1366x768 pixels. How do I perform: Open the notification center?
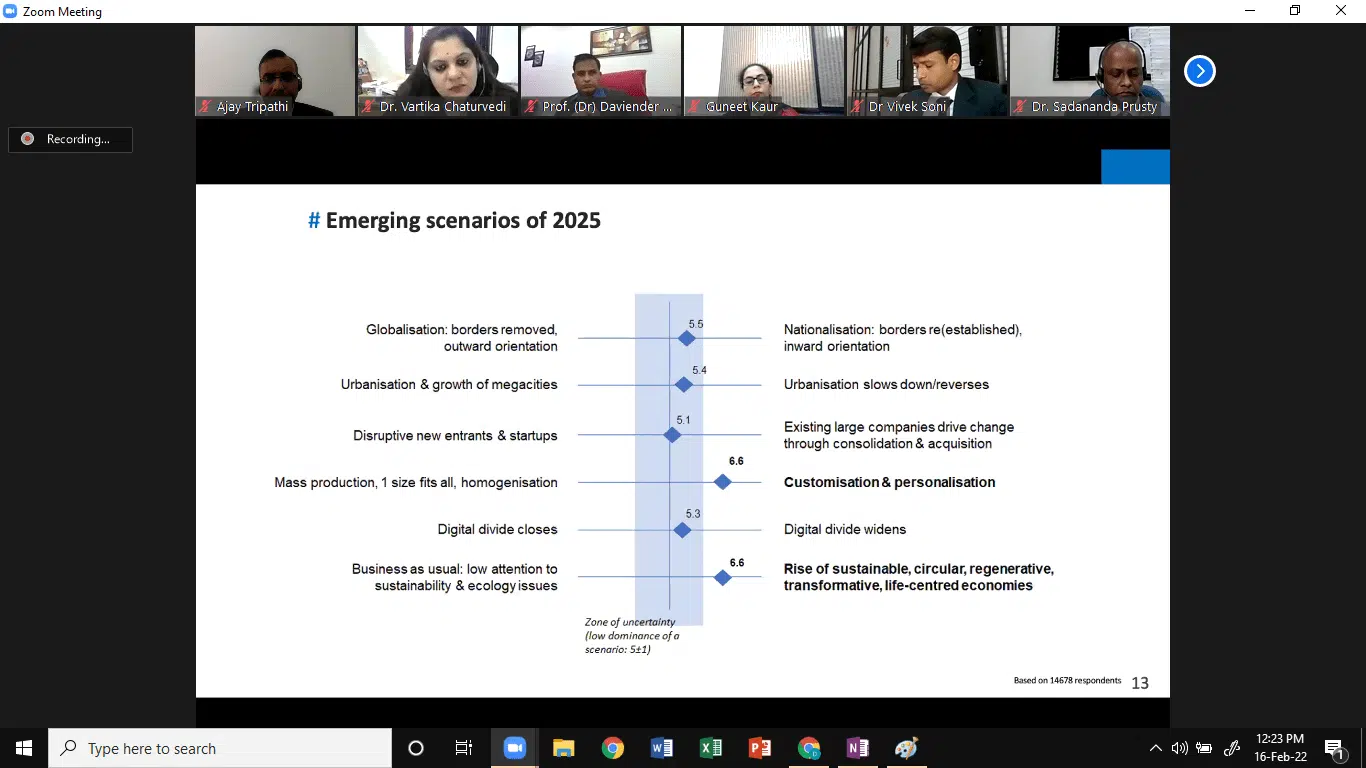click(x=1334, y=748)
